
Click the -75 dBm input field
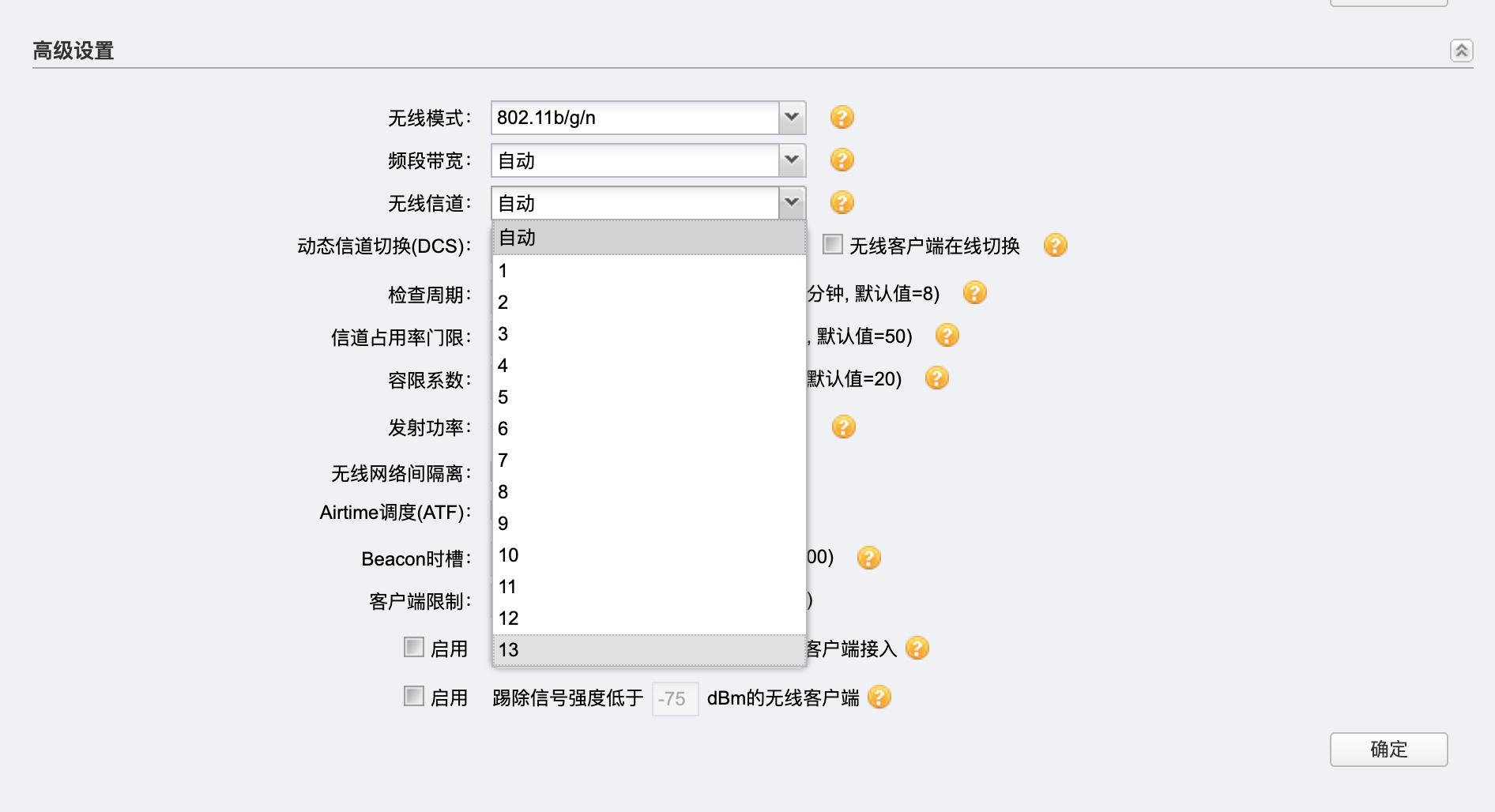click(673, 699)
